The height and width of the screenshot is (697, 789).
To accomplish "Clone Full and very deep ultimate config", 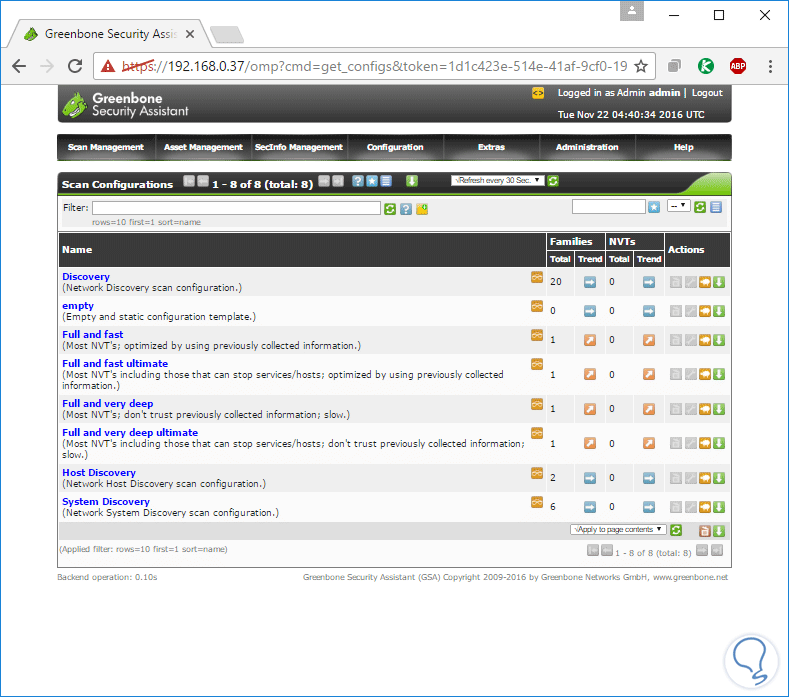I will (704, 443).
